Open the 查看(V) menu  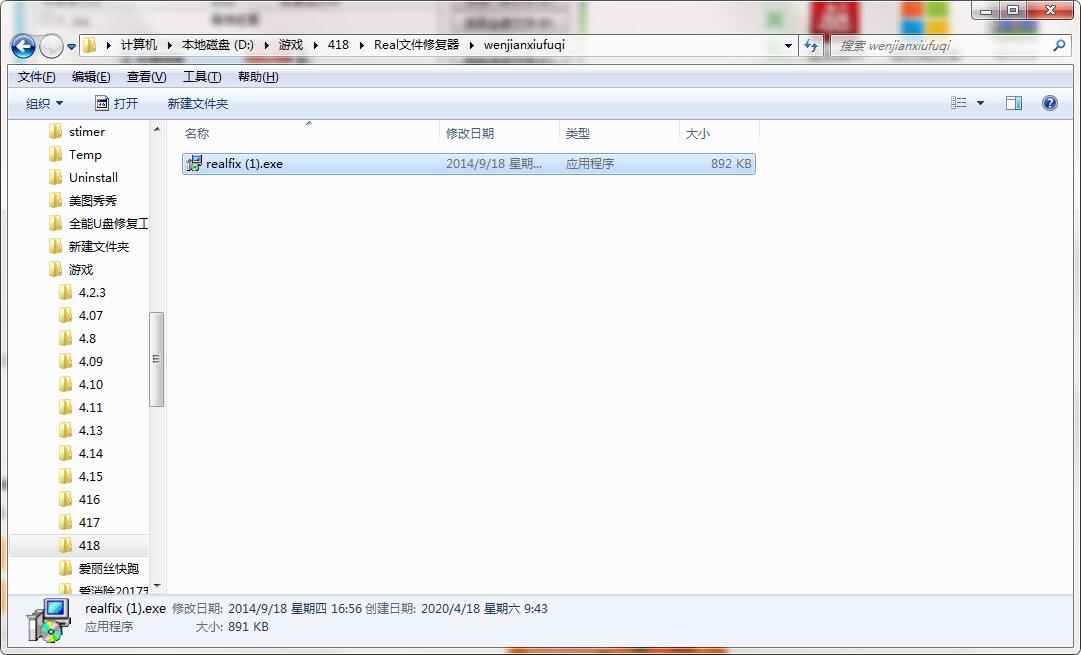pos(146,77)
